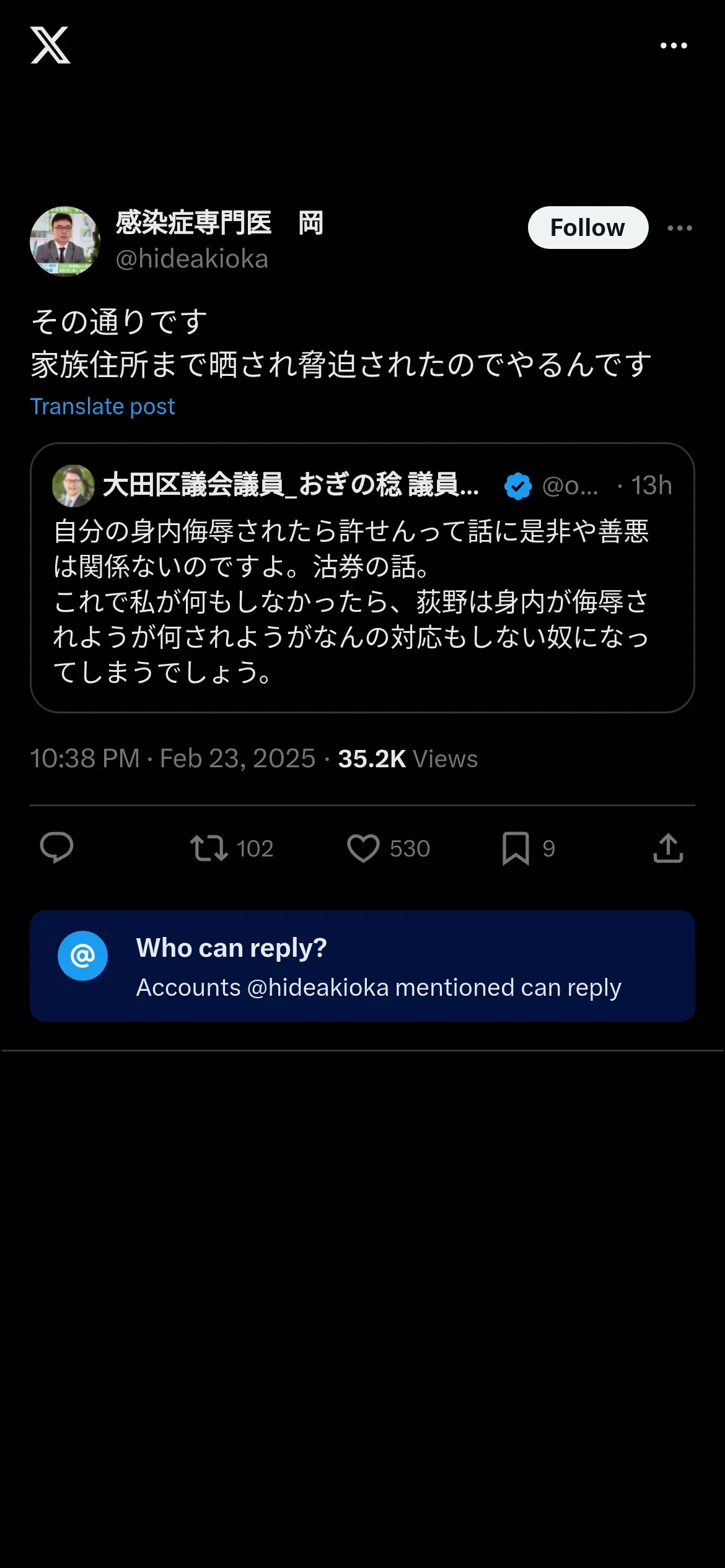Click Translate post link

tap(103, 406)
